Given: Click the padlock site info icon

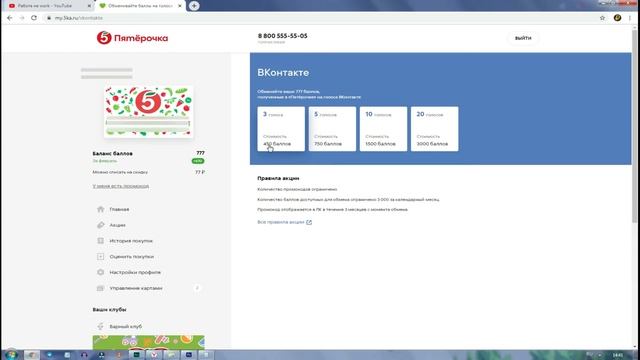Looking at the screenshot, I should 49,18.
